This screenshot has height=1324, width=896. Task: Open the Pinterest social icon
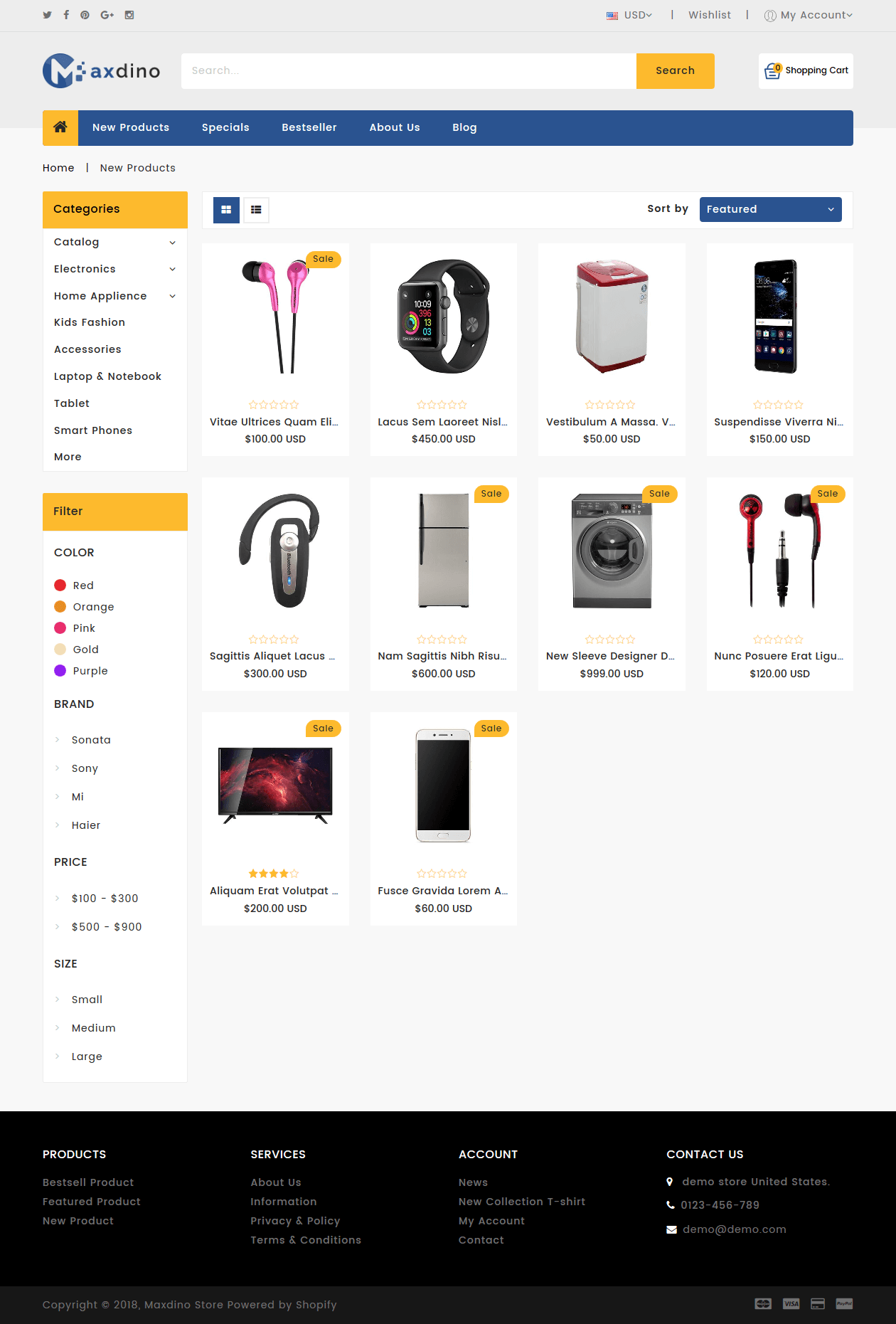pyautogui.click(x=85, y=15)
